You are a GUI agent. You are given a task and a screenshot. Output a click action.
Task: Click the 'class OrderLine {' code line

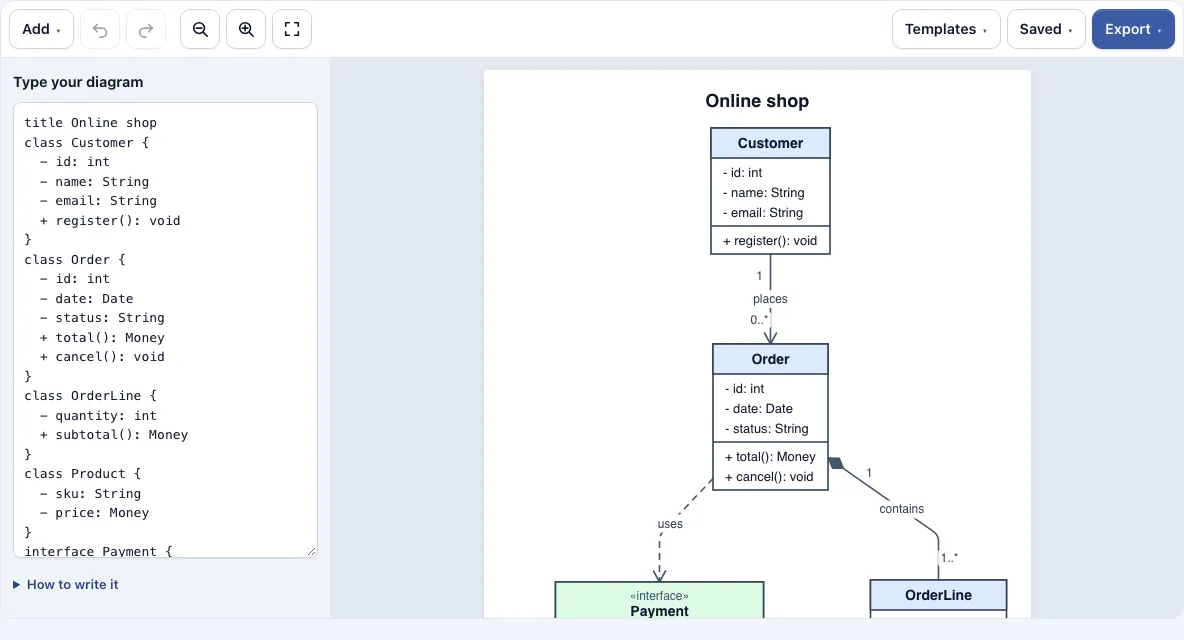tap(91, 395)
